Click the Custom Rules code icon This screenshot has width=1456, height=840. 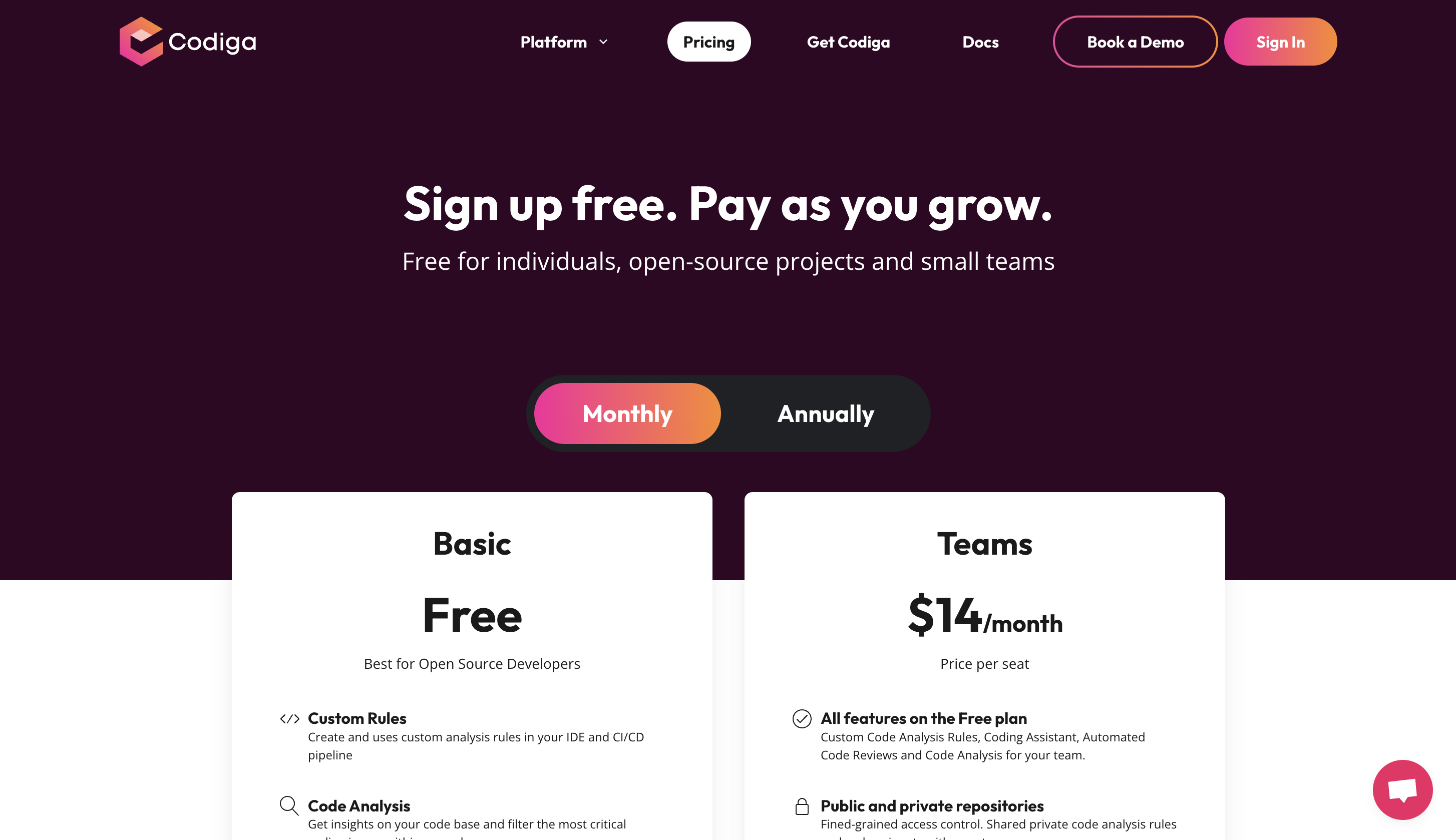289,718
